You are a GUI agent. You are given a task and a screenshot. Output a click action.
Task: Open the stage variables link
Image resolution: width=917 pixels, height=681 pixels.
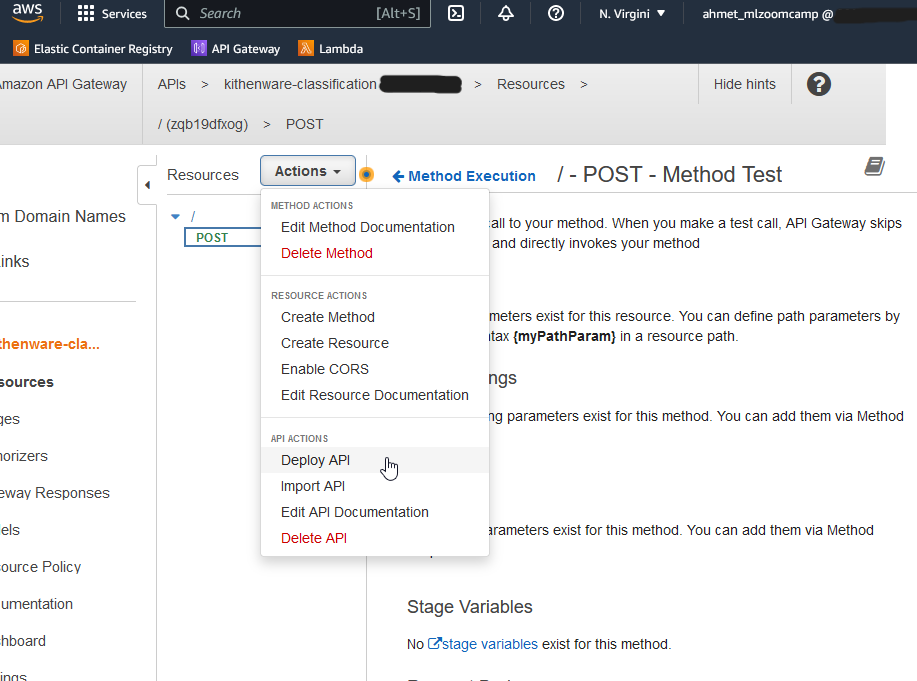[489, 644]
